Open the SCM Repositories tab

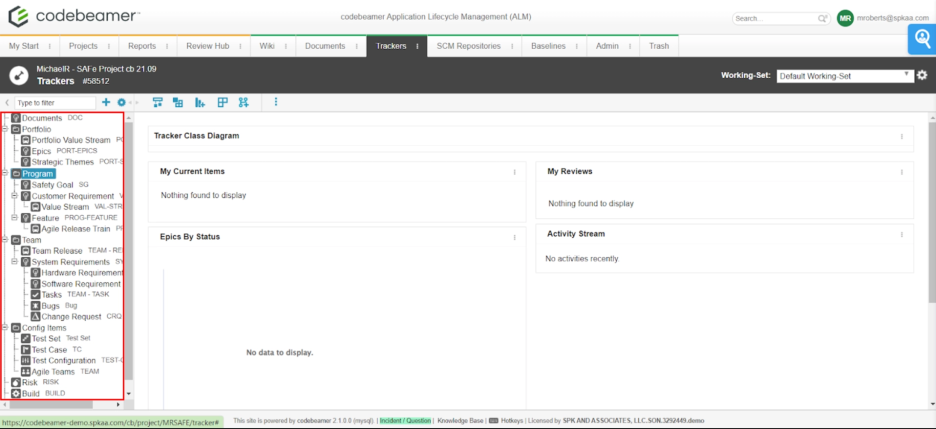(x=469, y=46)
